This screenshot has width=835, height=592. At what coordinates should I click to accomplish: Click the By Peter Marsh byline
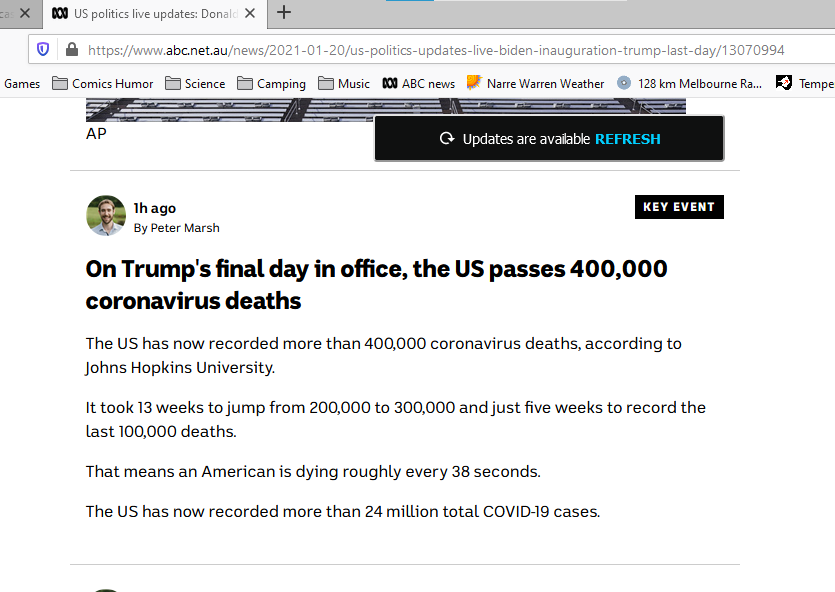point(176,228)
